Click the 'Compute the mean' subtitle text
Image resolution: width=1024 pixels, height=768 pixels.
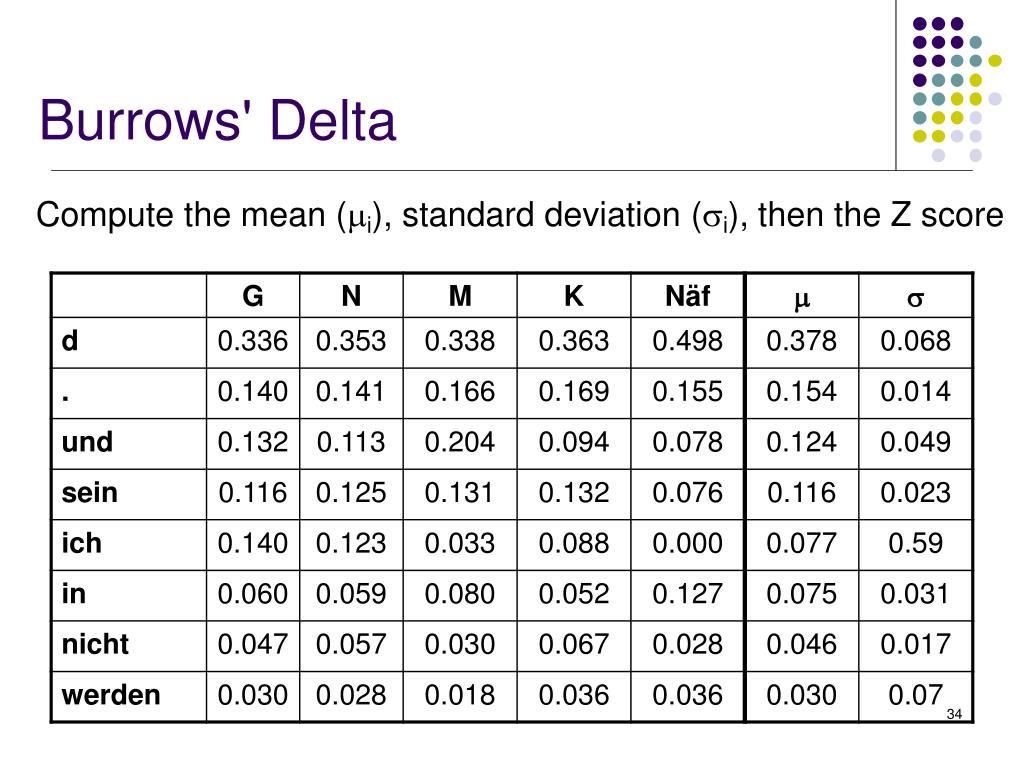[520, 216]
